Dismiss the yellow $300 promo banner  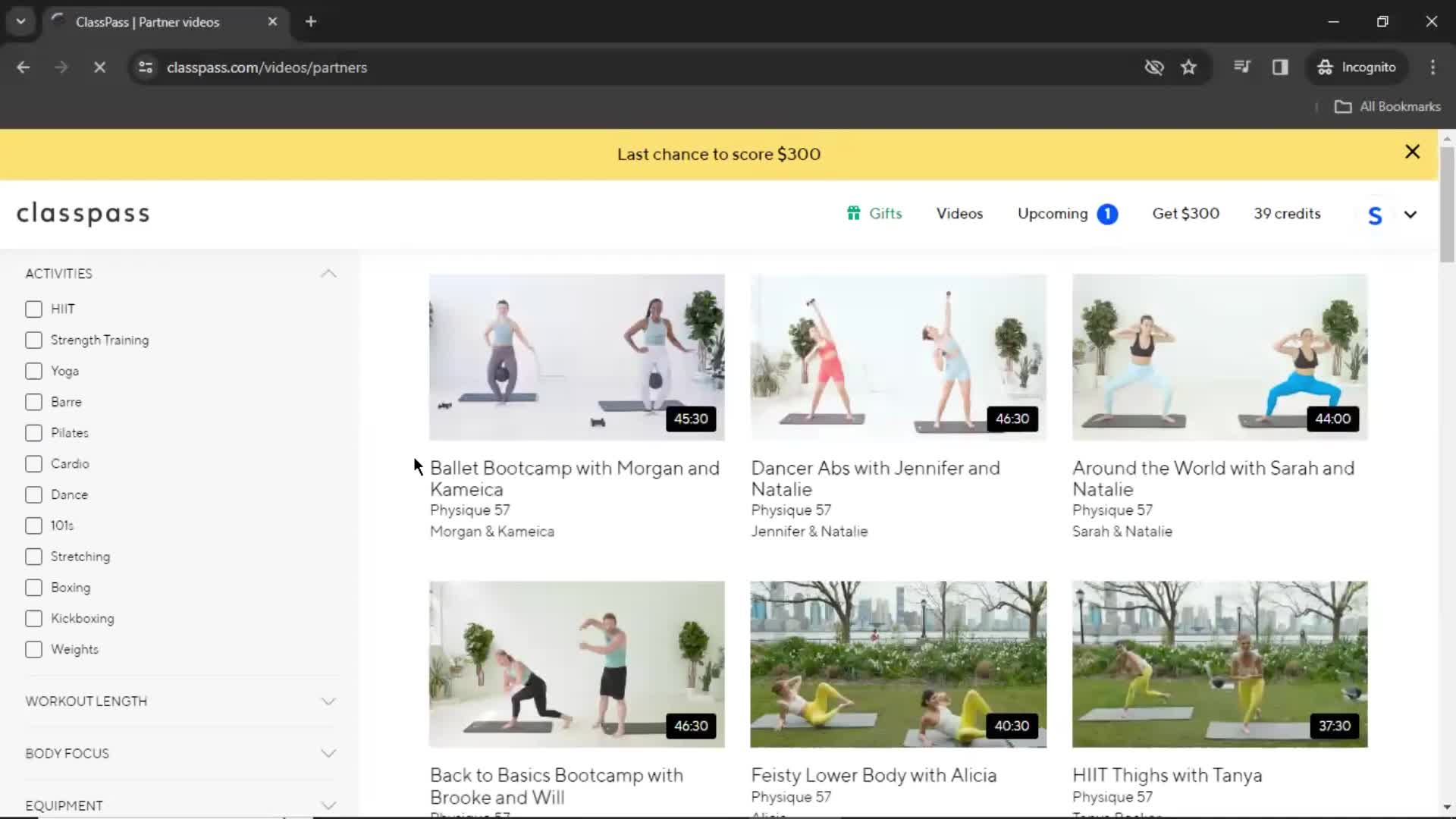tap(1412, 152)
